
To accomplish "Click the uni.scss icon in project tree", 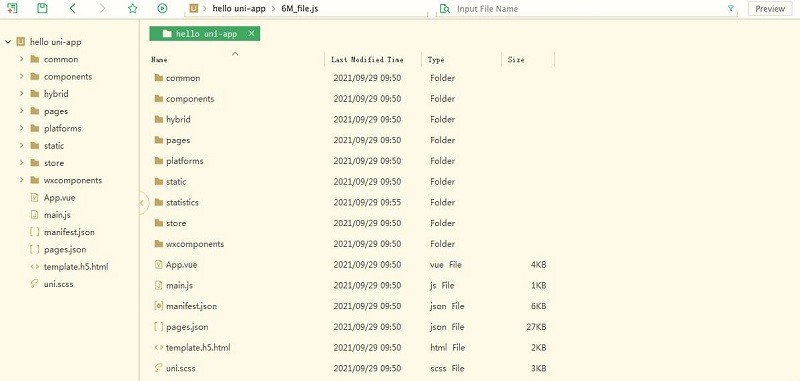I will (x=35, y=284).
